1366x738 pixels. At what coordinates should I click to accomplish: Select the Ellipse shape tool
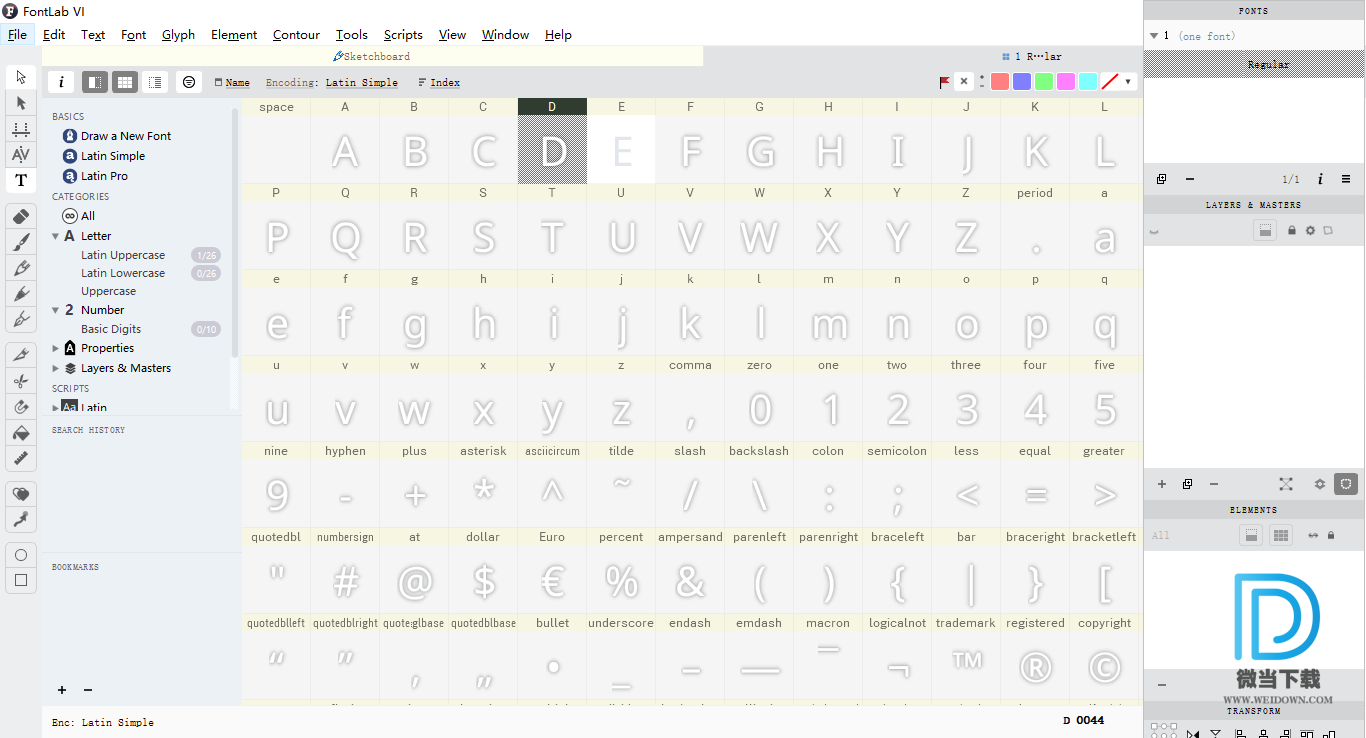(21, 555)
